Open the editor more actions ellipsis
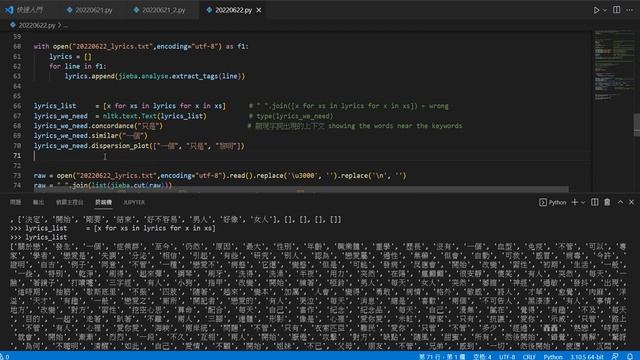Image resolution: width=640 pixels, height=360 pixels. 629,10
